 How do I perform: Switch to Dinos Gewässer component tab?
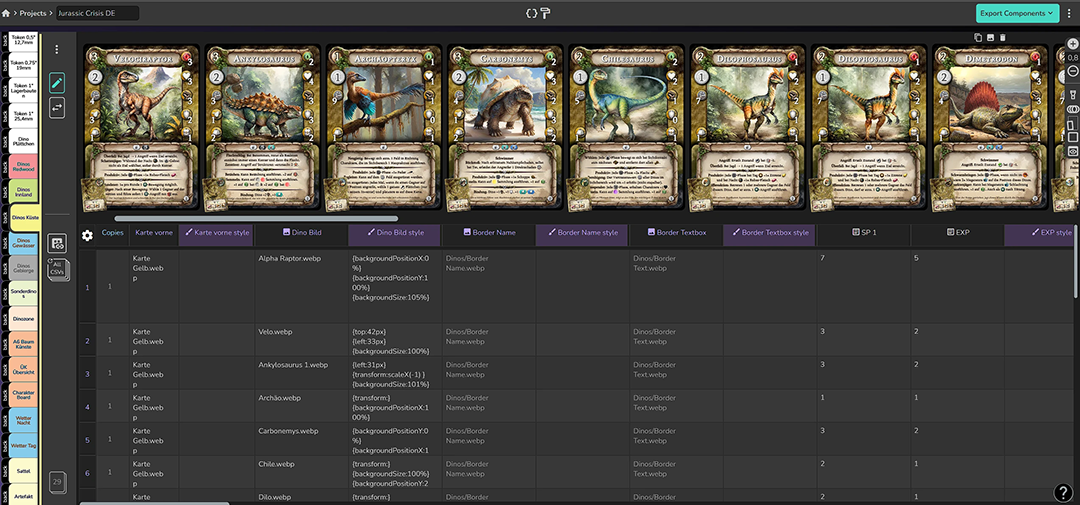click(x=23, y=243)
